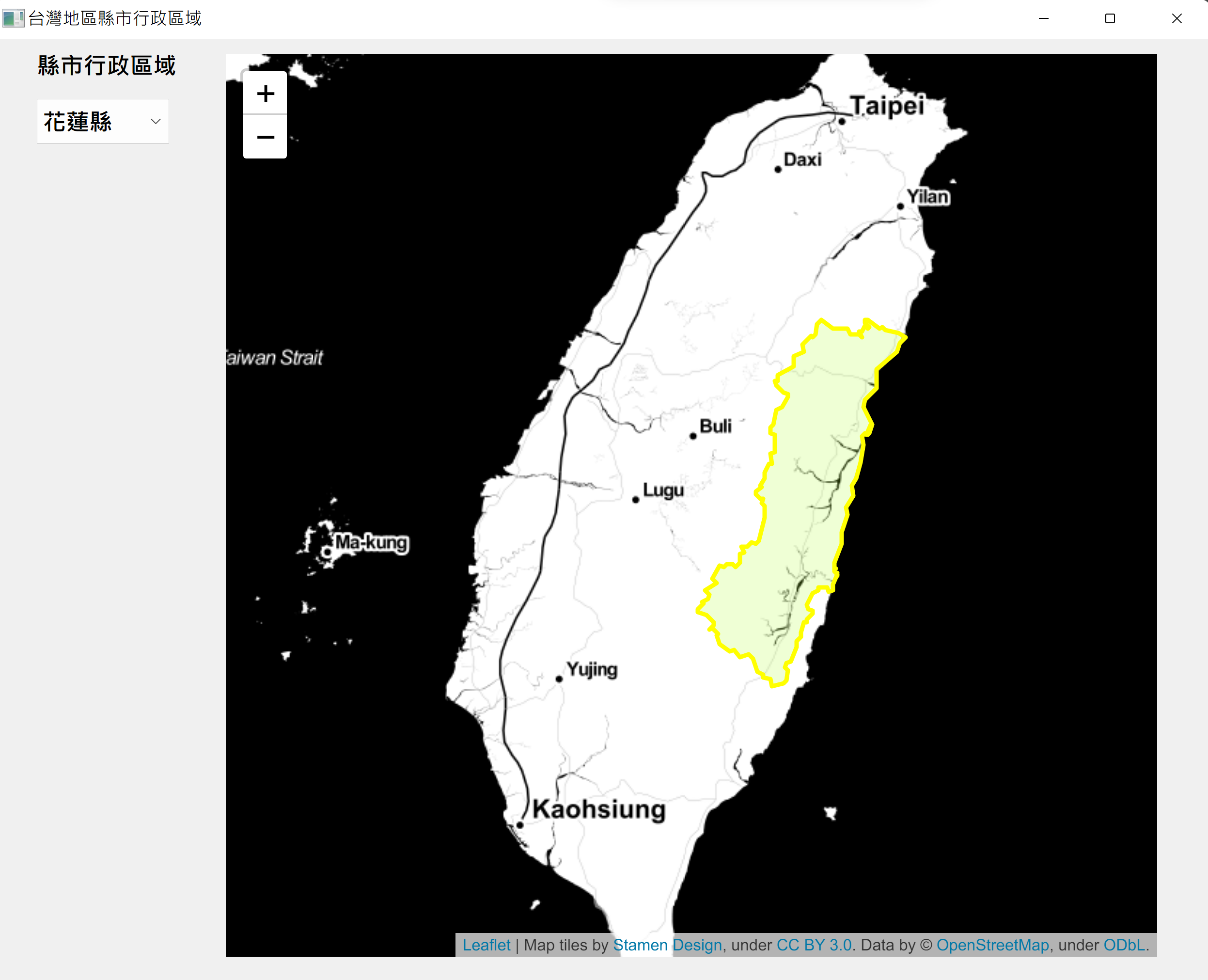1208x980 pixels.
Task: Click the dropdown chevron arrow next to 花蓮縣
Action: point(156,121)
